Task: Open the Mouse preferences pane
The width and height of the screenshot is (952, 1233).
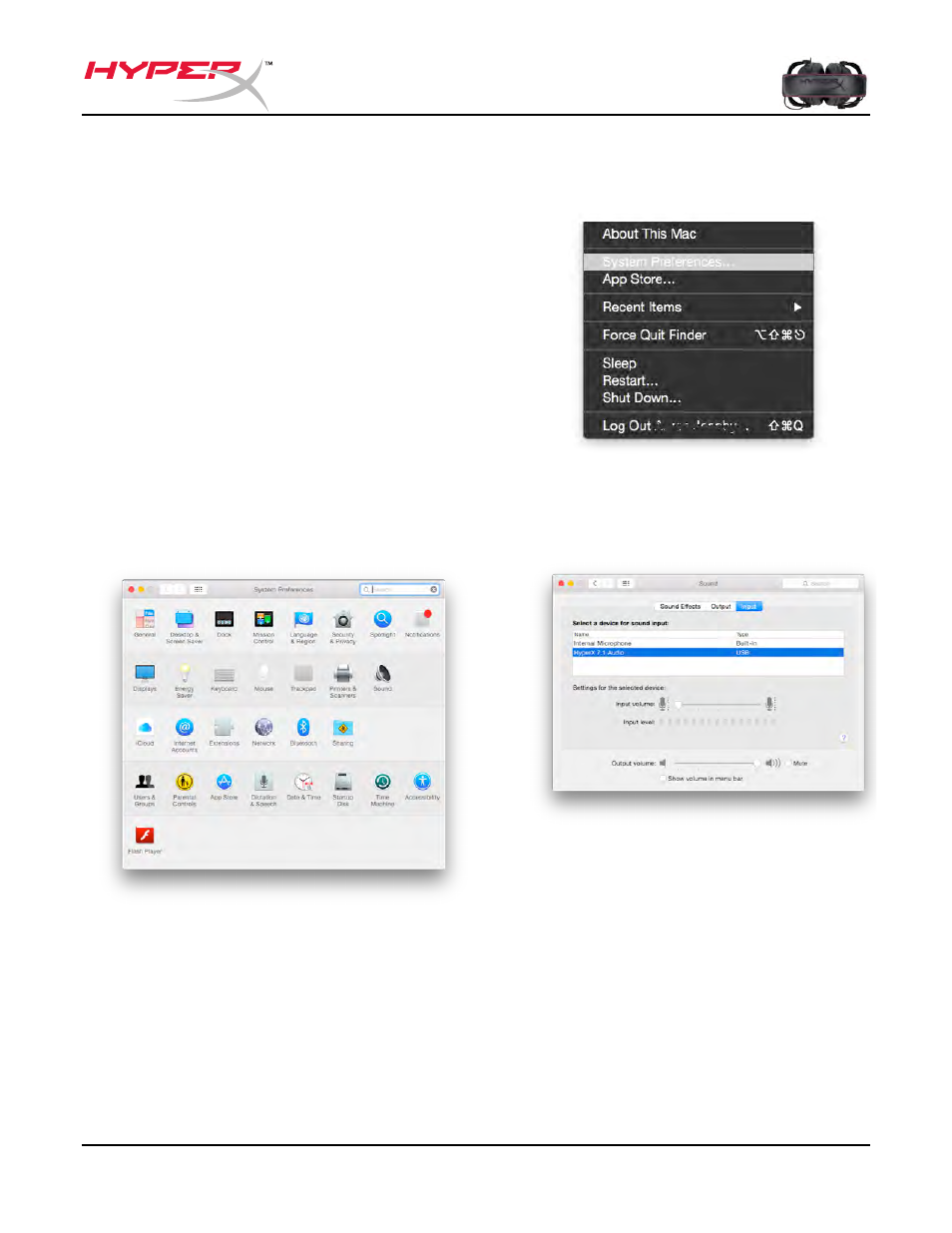Action: pyautogui.click(x=263, y=677)
